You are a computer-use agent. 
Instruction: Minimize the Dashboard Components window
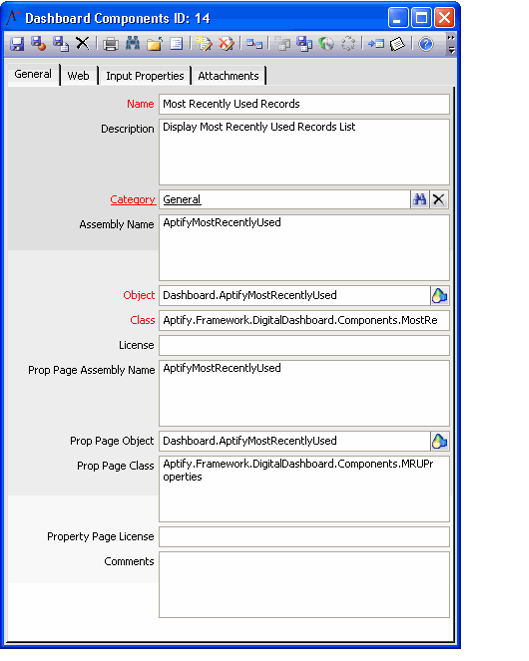tap(398, 18)
